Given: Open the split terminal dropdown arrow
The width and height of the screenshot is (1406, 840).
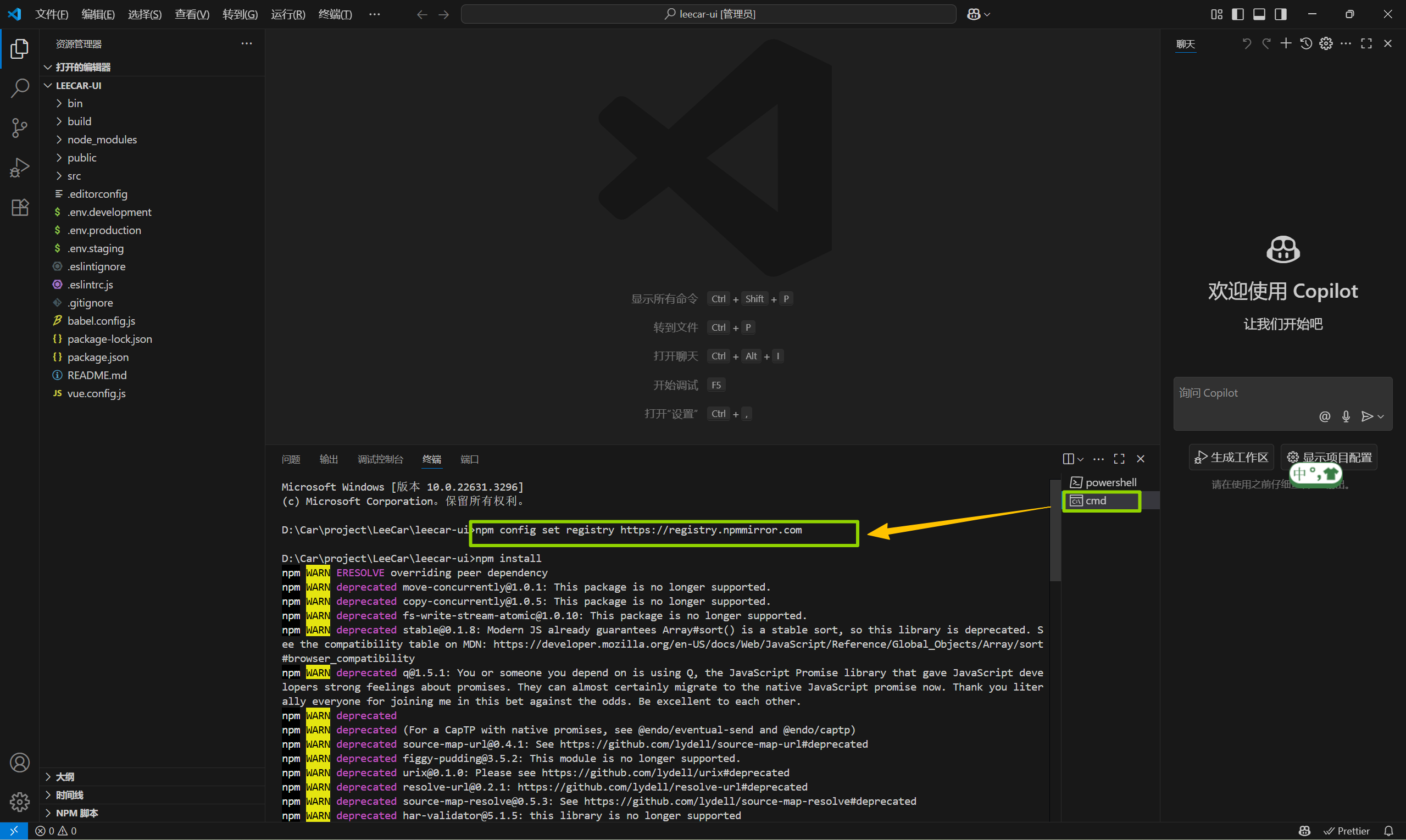Looking at the screenshot, I should (x=1081, y=460).
